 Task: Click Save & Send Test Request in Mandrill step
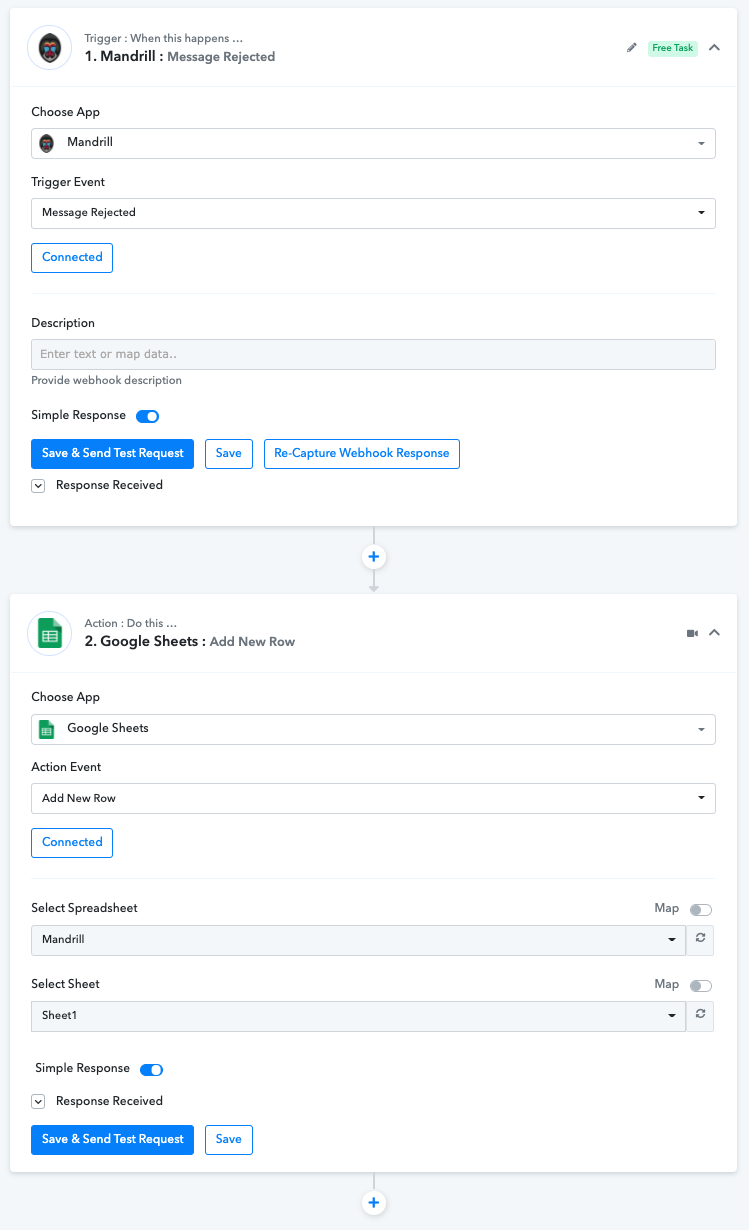[x=113, y=453]
